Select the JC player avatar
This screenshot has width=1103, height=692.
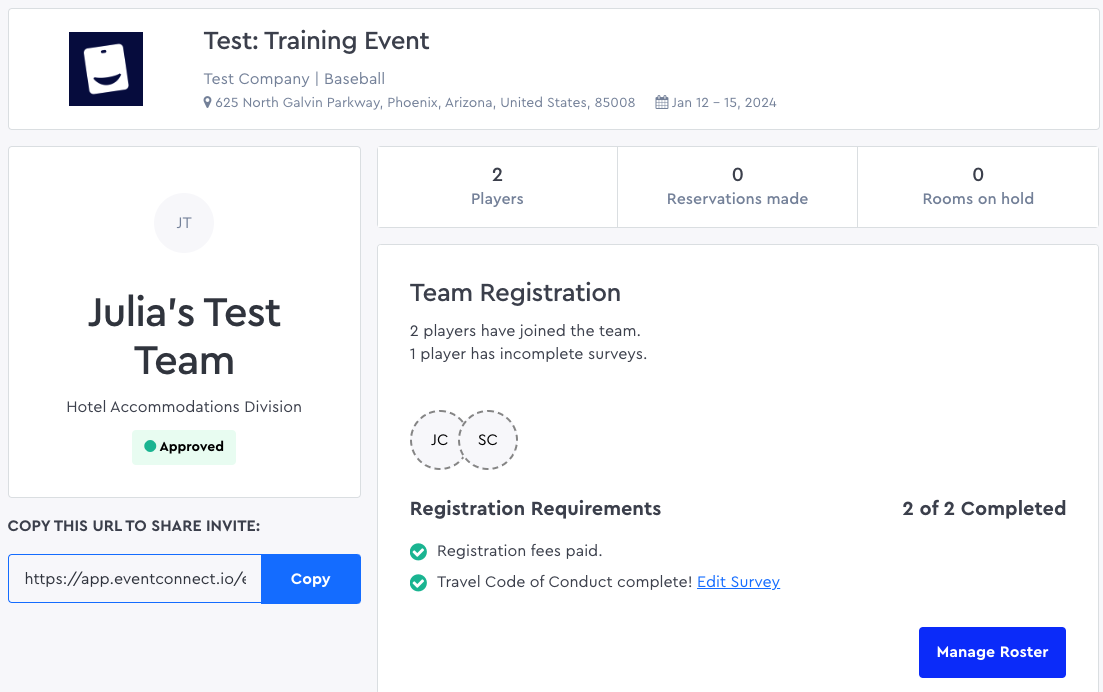pos(437,440)
